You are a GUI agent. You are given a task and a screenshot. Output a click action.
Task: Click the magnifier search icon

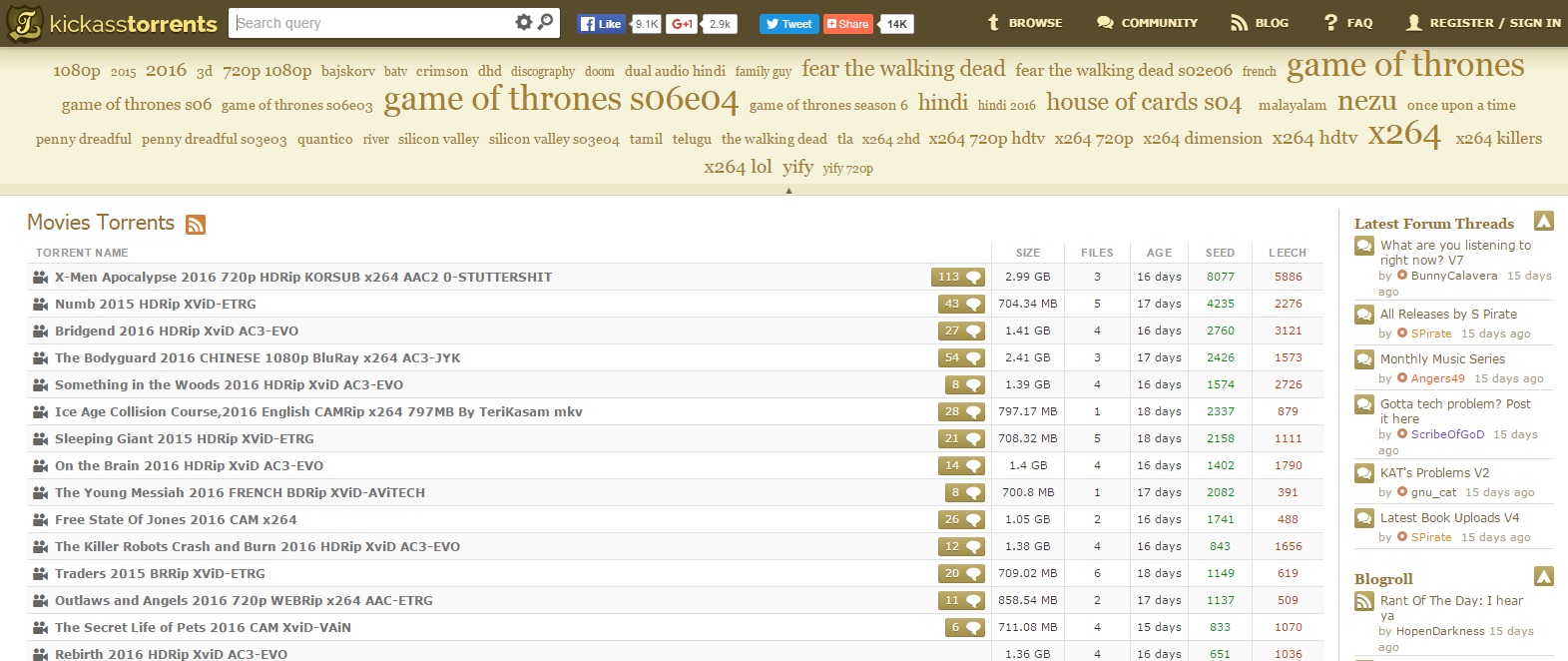545,22
